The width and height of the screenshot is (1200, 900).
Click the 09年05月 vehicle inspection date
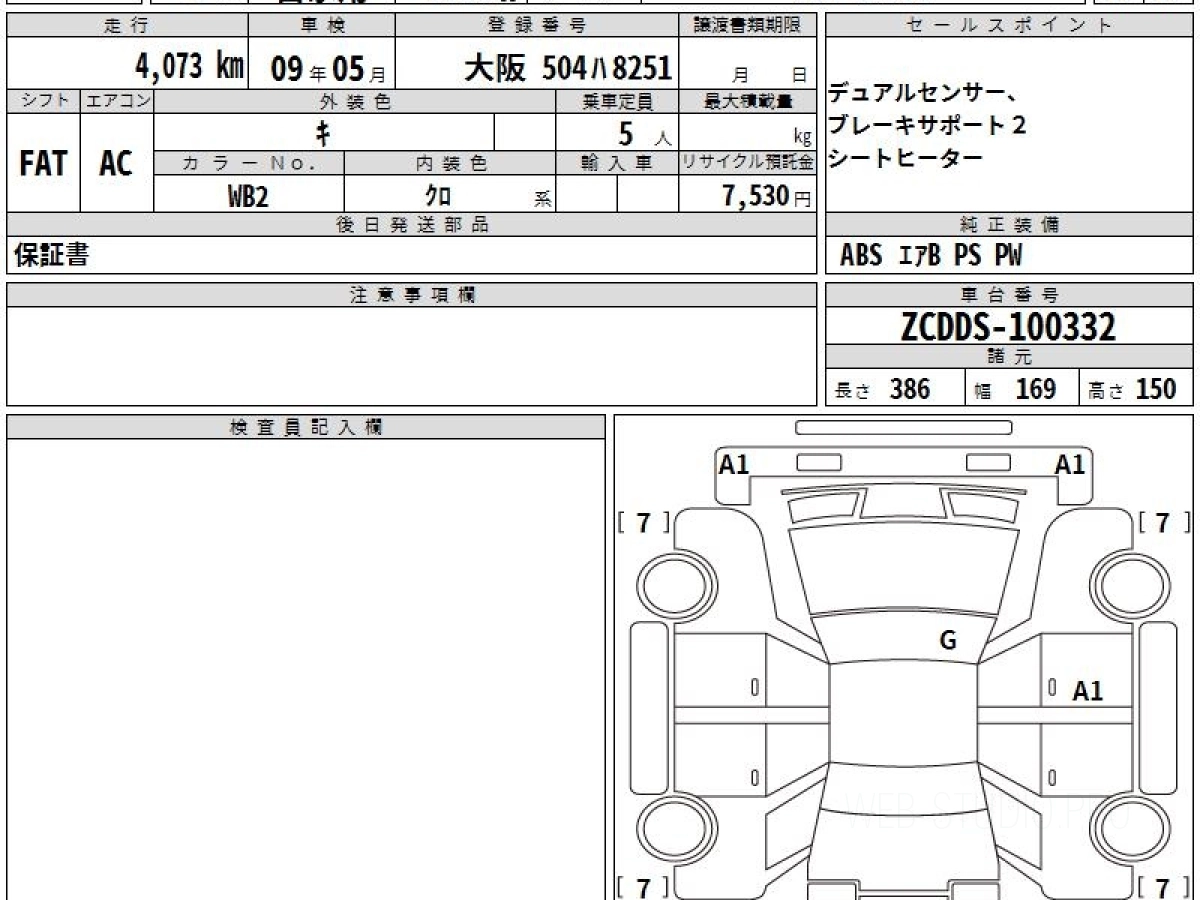tap(320, 67)
